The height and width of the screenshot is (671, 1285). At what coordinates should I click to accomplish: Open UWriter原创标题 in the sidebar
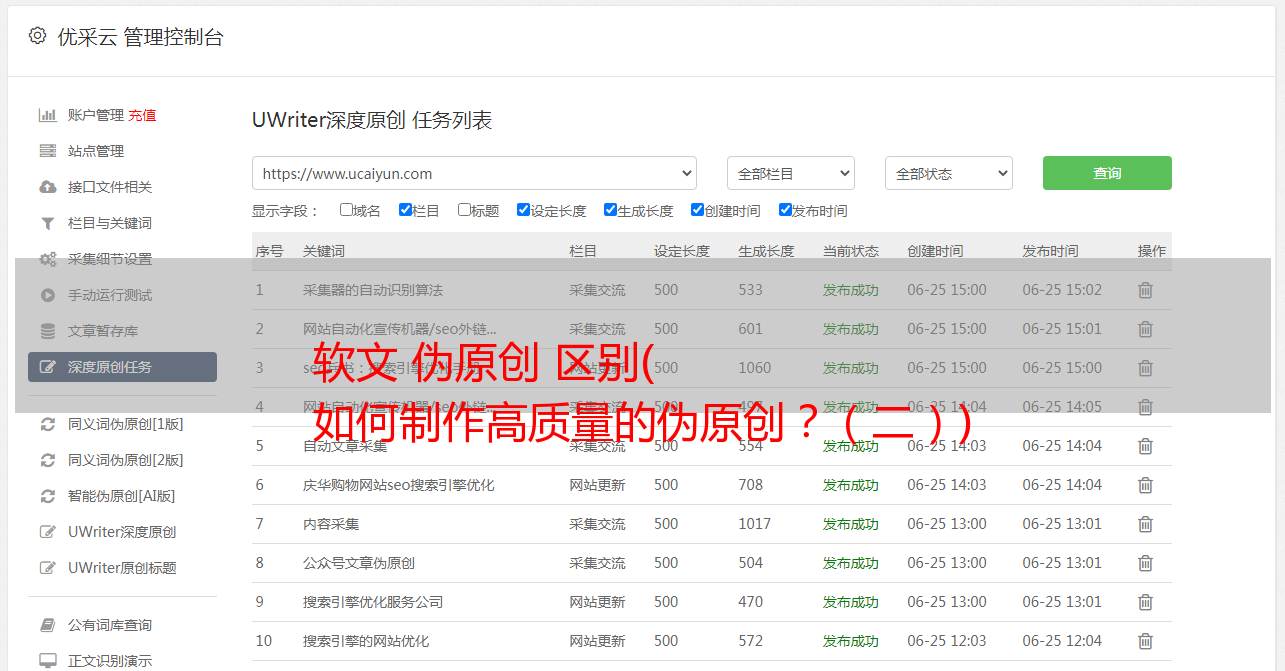122,568
